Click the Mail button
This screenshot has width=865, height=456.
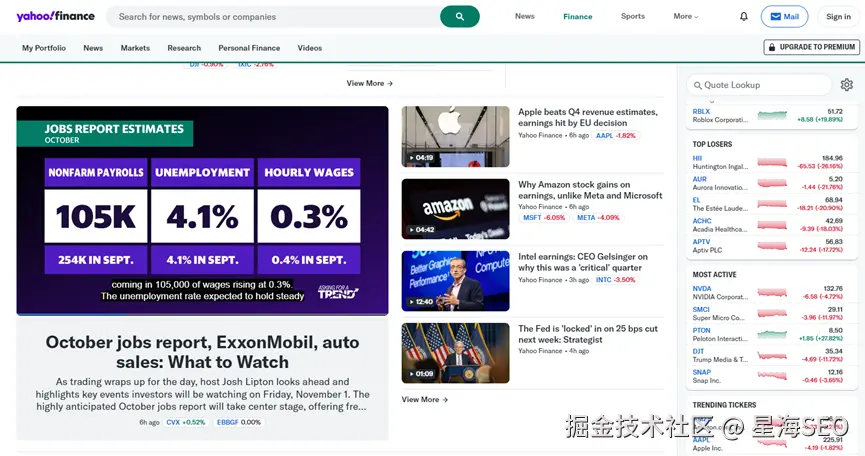click(784, 17)
